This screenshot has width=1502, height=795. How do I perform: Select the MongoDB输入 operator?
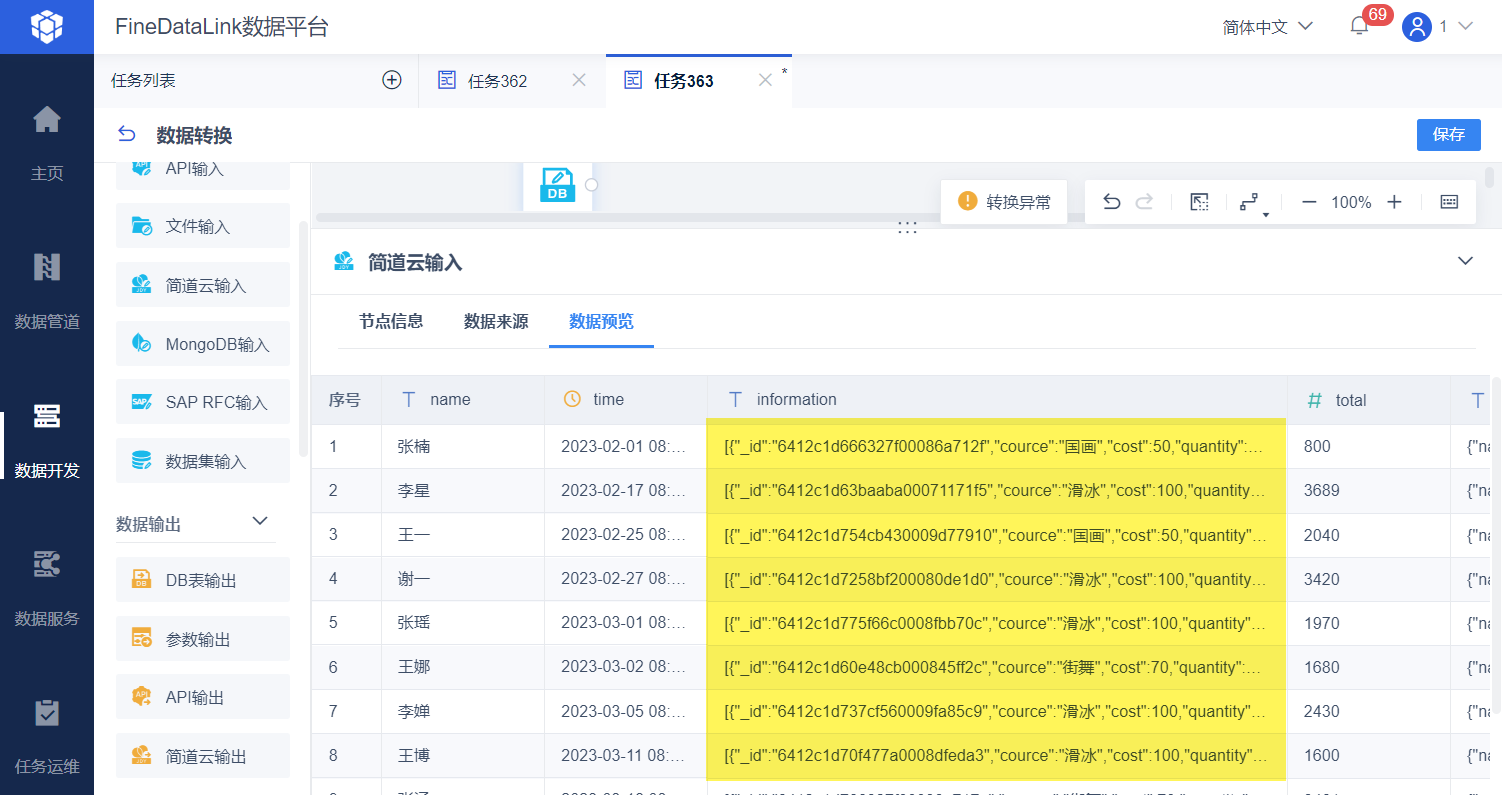coord(203,344)
